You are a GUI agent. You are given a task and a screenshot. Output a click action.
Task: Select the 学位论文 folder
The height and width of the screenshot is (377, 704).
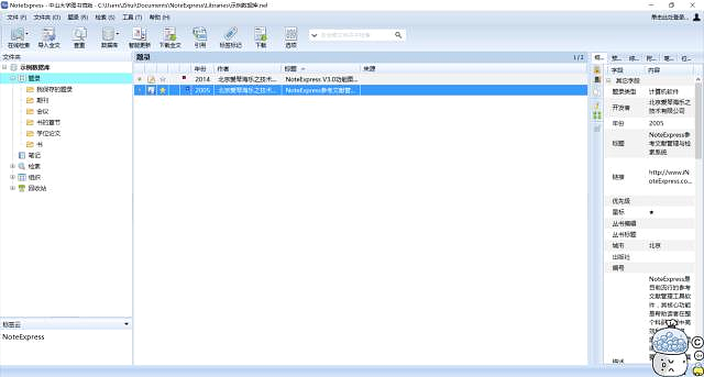coord(48,133)
